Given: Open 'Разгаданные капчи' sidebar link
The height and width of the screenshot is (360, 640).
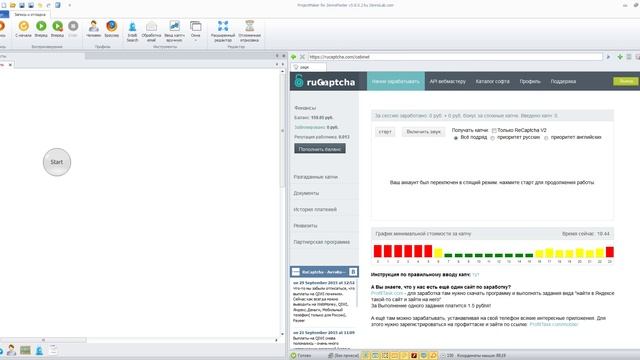Looking at the screenshot, I should (x=316, y=177).
